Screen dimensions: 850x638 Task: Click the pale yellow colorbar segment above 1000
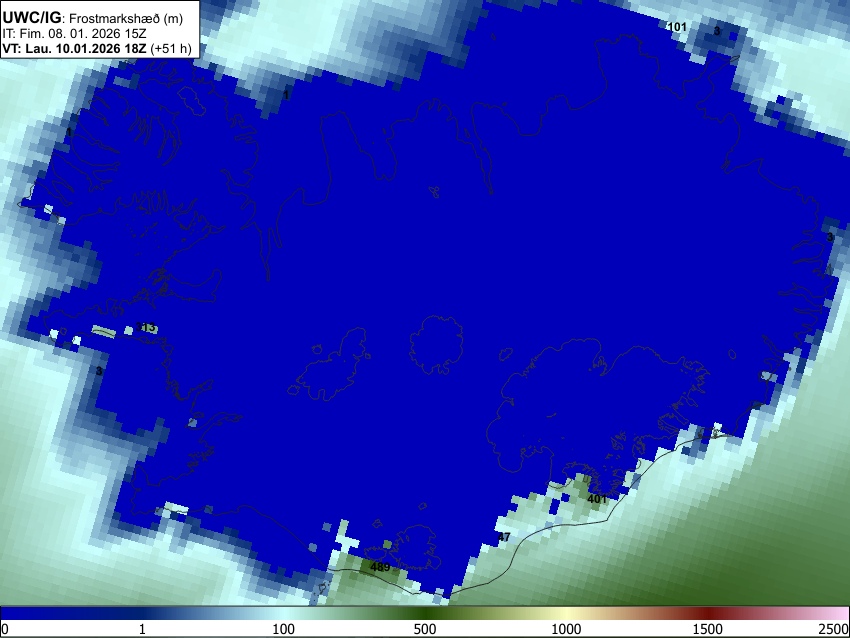tap(566, 614)
